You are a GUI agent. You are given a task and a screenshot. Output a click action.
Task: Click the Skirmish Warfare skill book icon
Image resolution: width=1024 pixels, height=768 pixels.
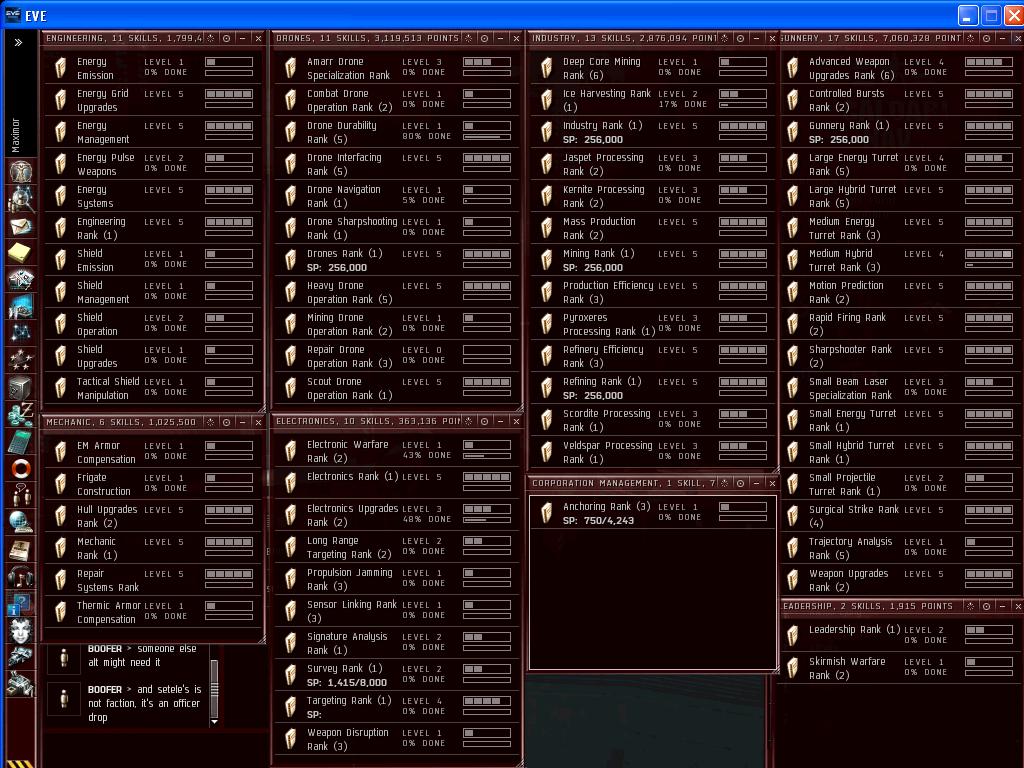tap(793, 668)
